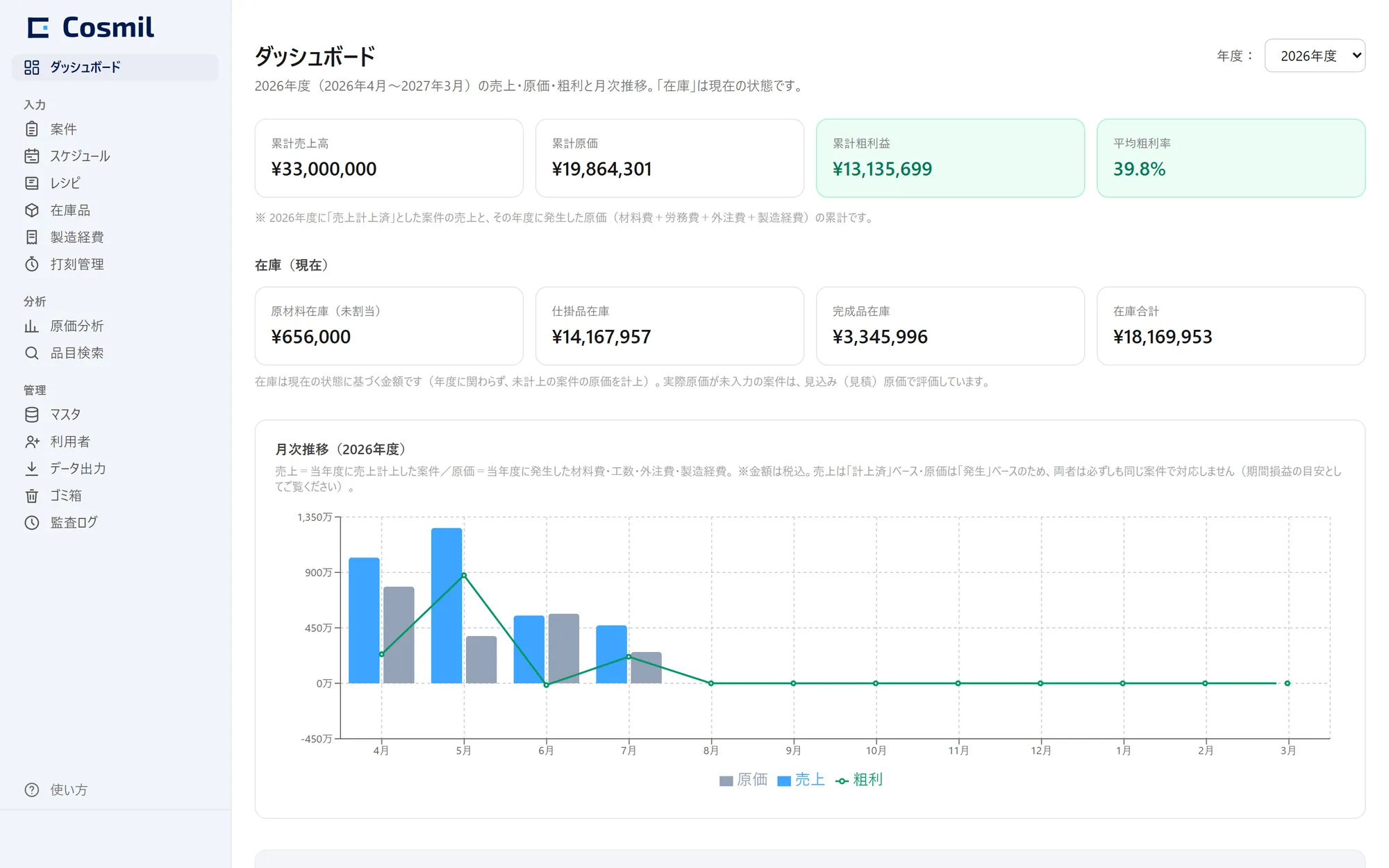The width and height of the screenshot is (1389, 868).
Task: Open 製造経費 from the sidebar
Action: 115,237
